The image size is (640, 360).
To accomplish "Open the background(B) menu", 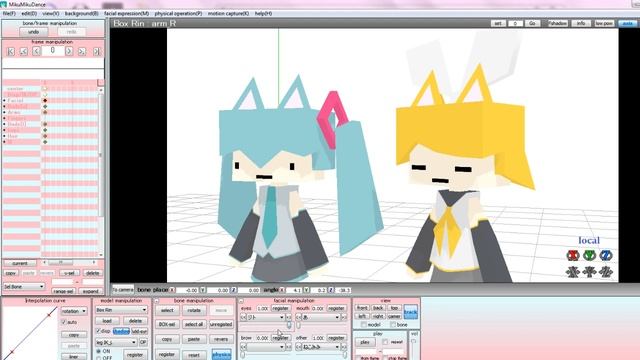I will [x=81, y=13].
